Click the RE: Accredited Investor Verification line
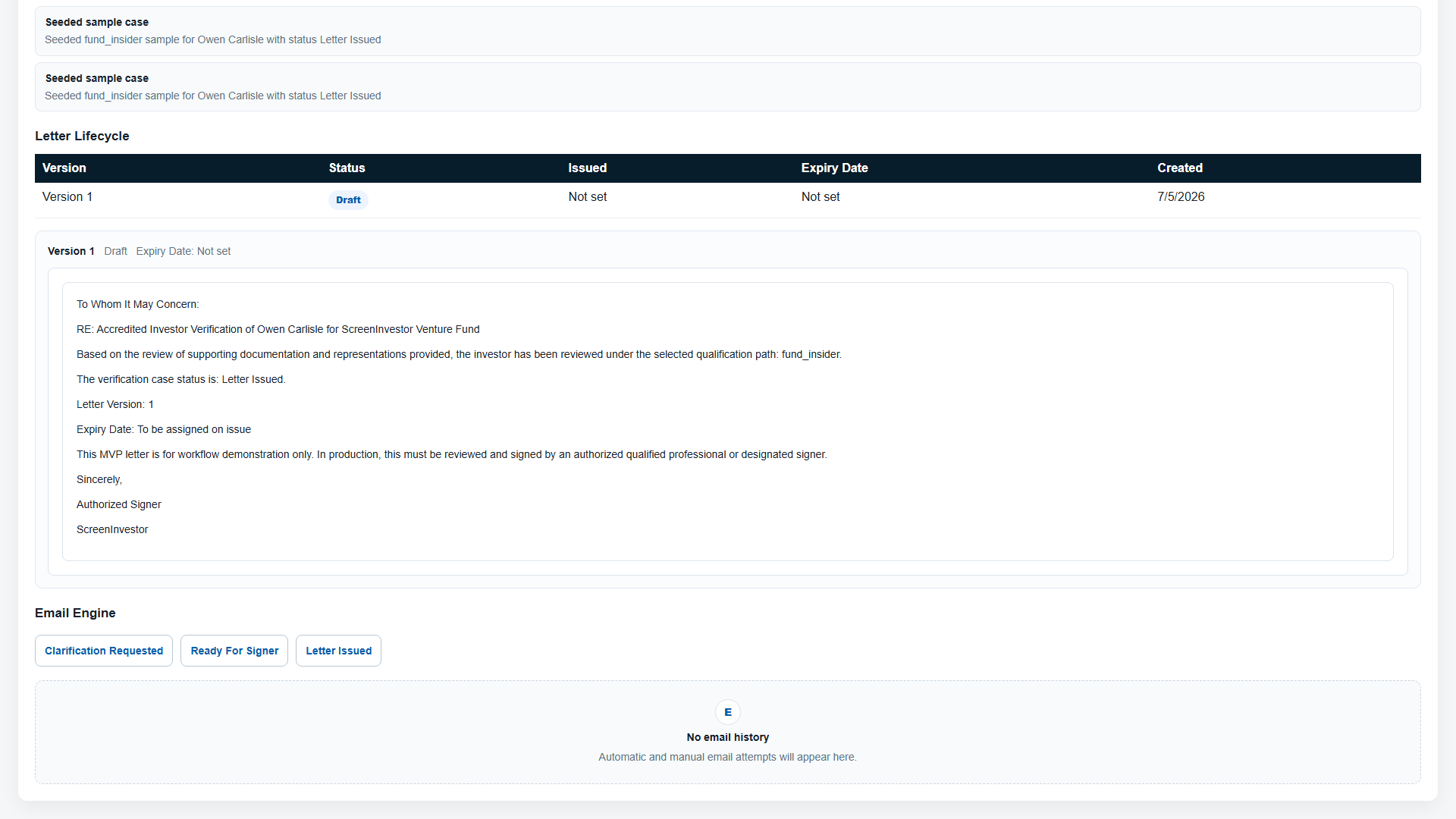This screenshot has height=819, width=1456. click(x=278, y=330)
